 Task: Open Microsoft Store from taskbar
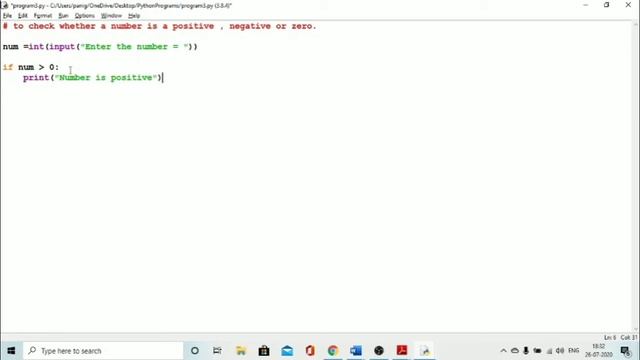[x=264, y=351]
